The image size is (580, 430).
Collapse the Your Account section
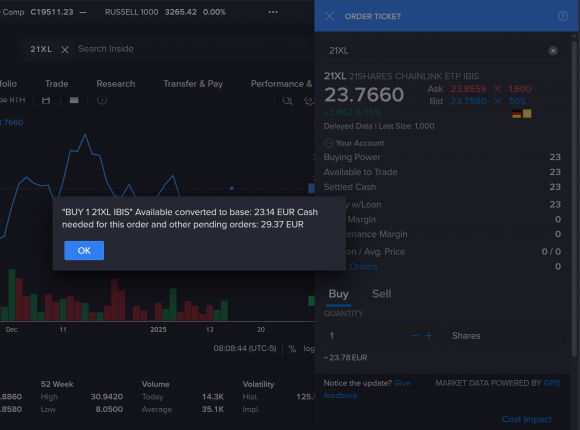(328, 143)
